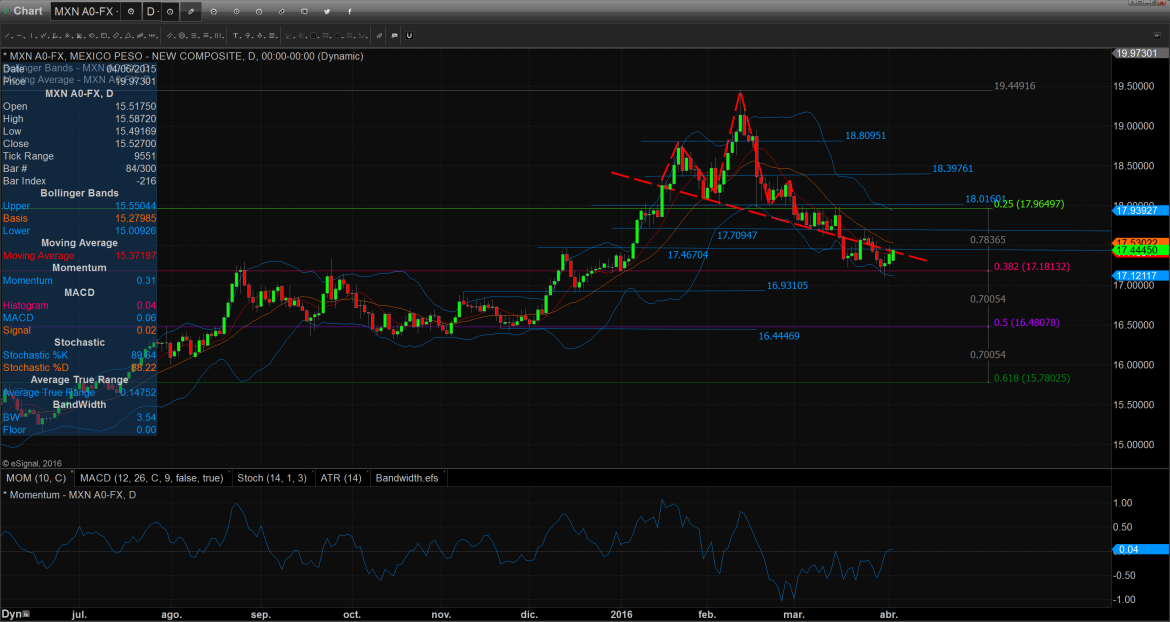Switch to the MACD (12, 26, C, 9) tab
Screen dimensions: 1170x622
151,478
